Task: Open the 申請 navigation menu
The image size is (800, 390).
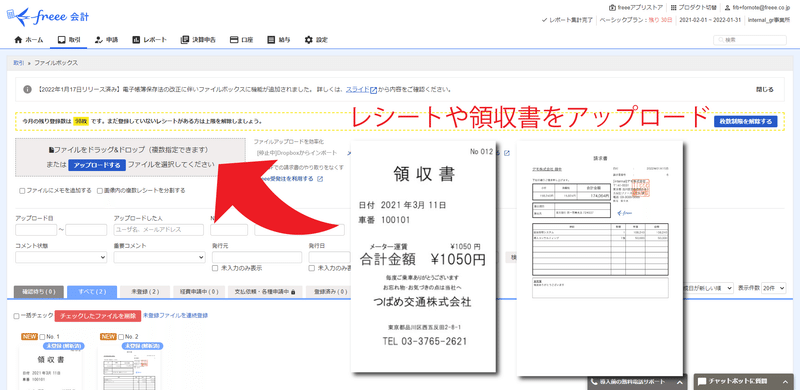Action: pos(106,40)
